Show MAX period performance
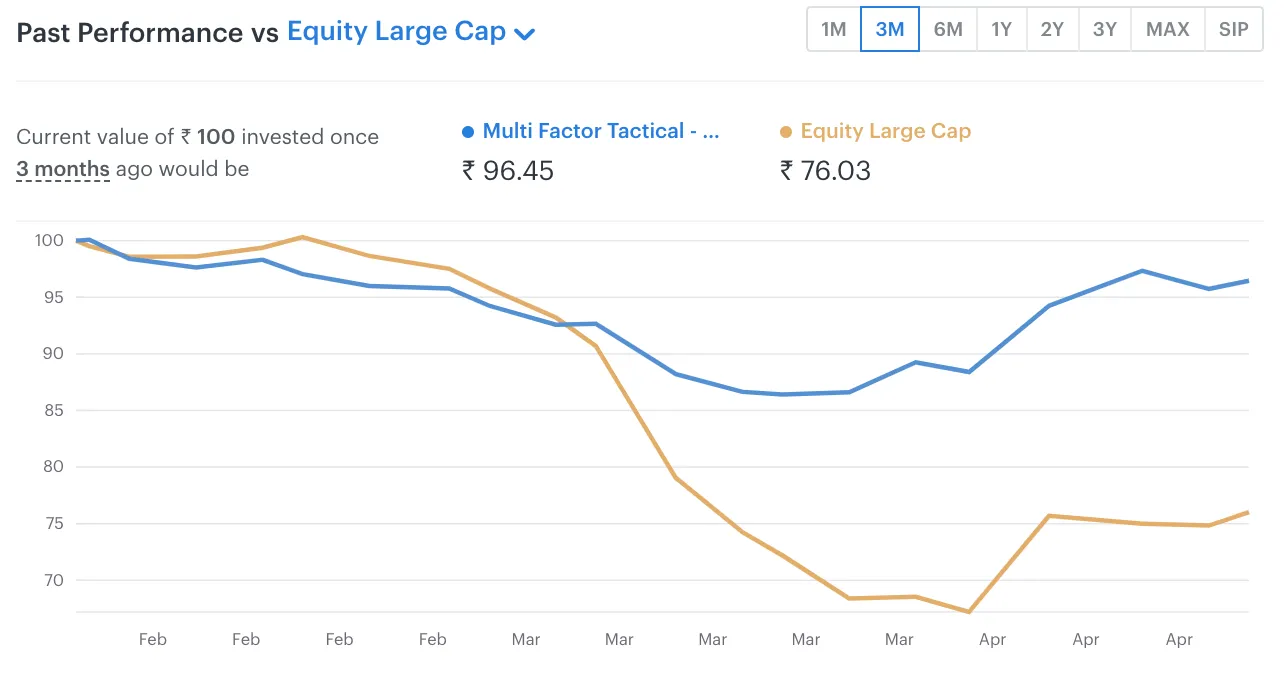This screenshot has height=678, width=1284. click(1167, 30)
